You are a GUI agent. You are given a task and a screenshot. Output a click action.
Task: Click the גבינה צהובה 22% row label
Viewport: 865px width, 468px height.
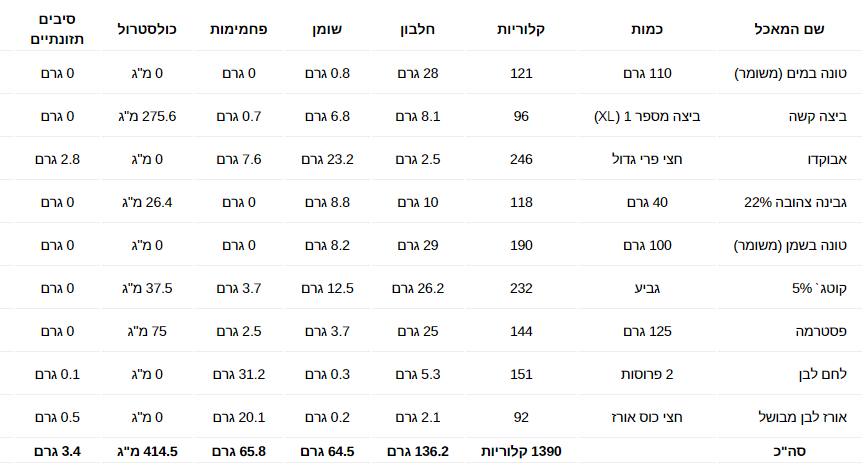tap(795, 203)
